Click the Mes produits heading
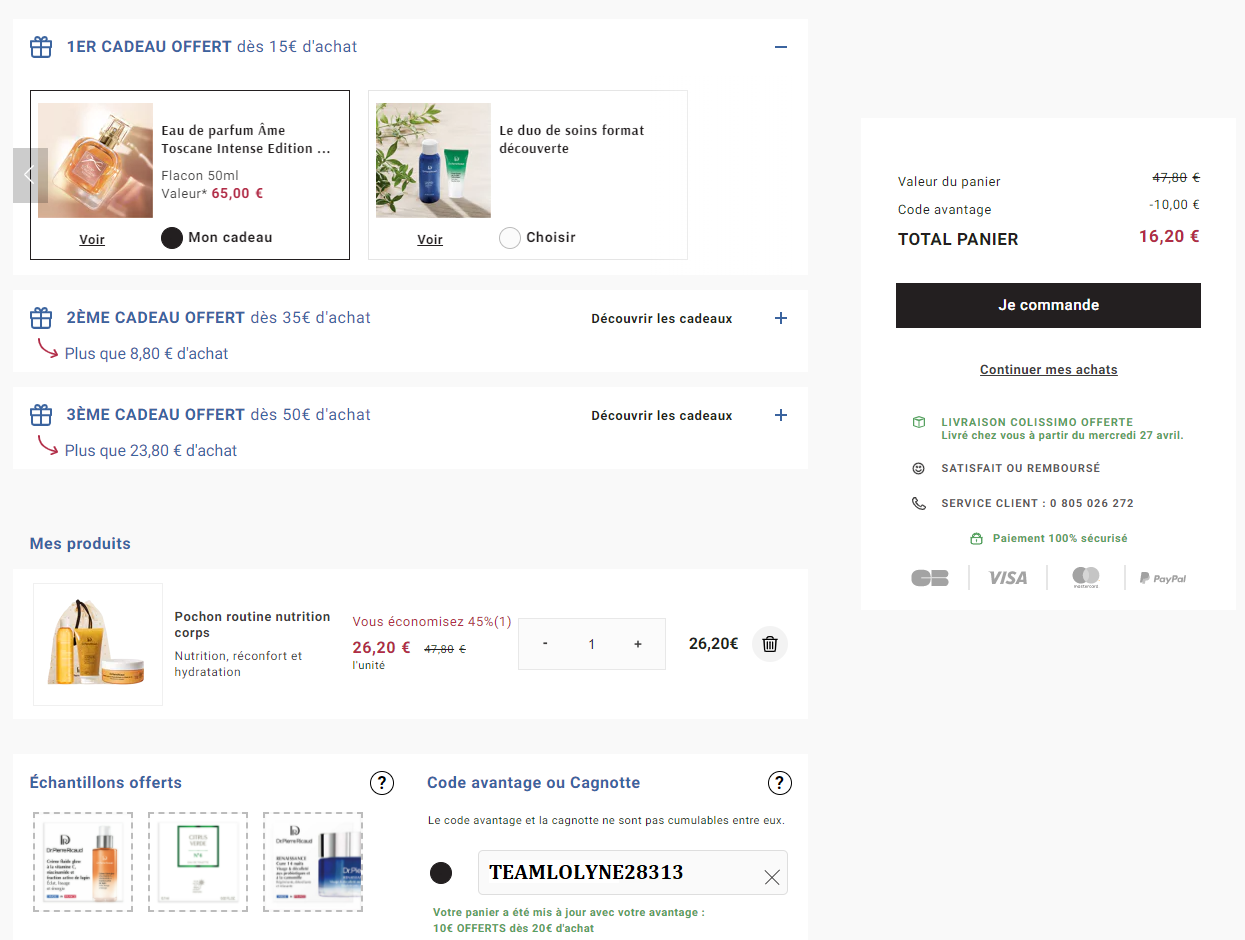This screenshot has width=1245, height=940. (x=80, y=544)
